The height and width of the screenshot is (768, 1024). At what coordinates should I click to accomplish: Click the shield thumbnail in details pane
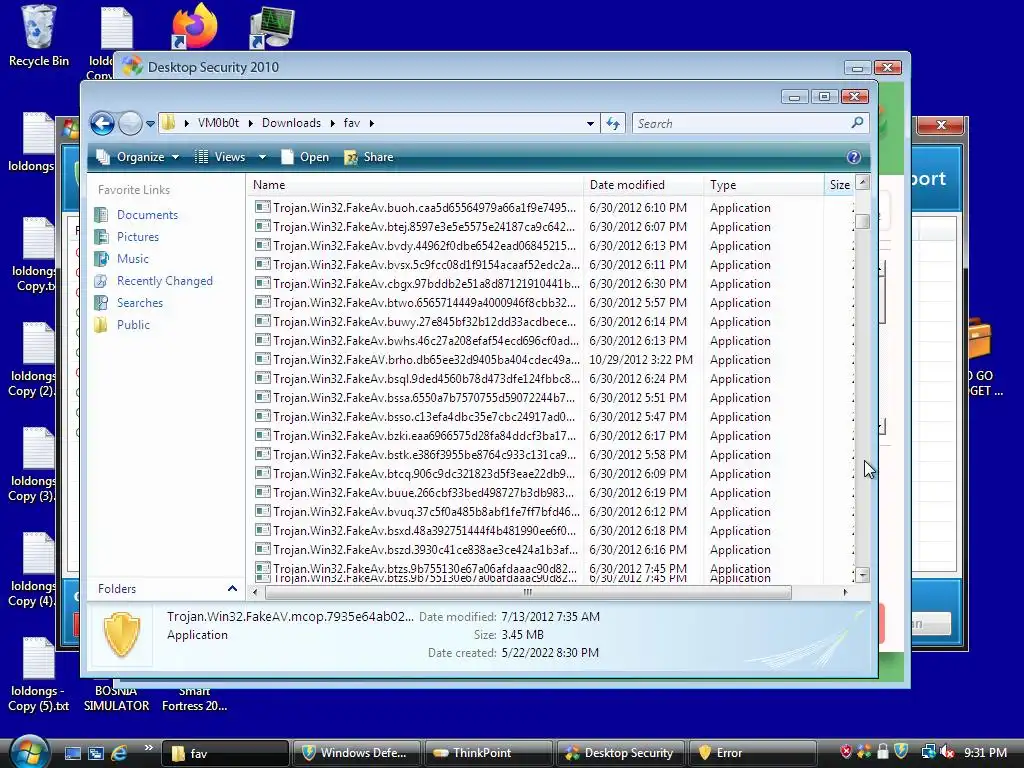121,634
